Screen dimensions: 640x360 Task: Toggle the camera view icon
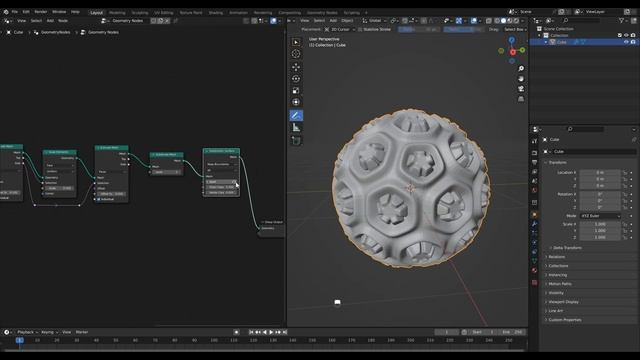pyautogui.click(x=521, y=89)
